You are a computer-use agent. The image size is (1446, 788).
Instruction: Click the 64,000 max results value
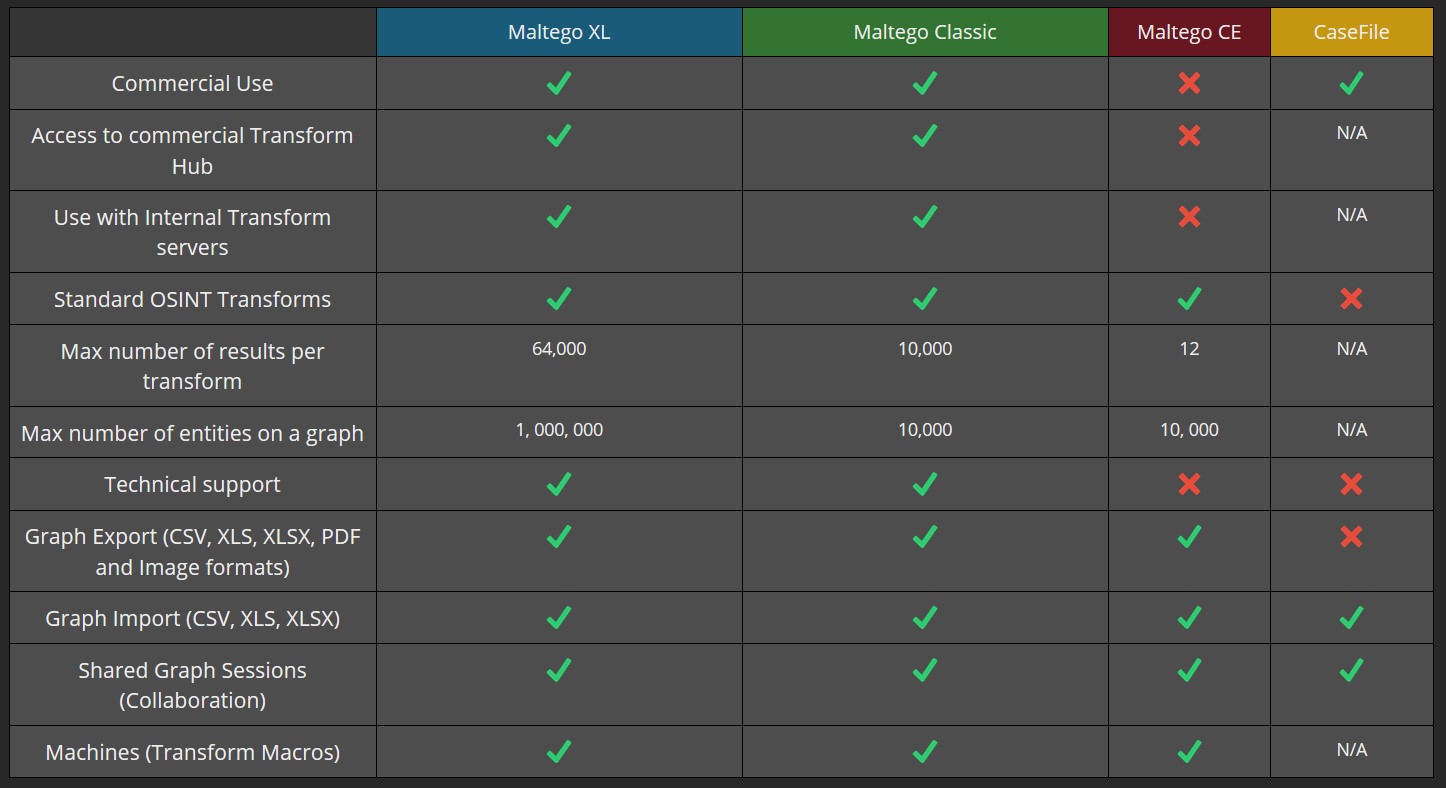click(559, 349)
